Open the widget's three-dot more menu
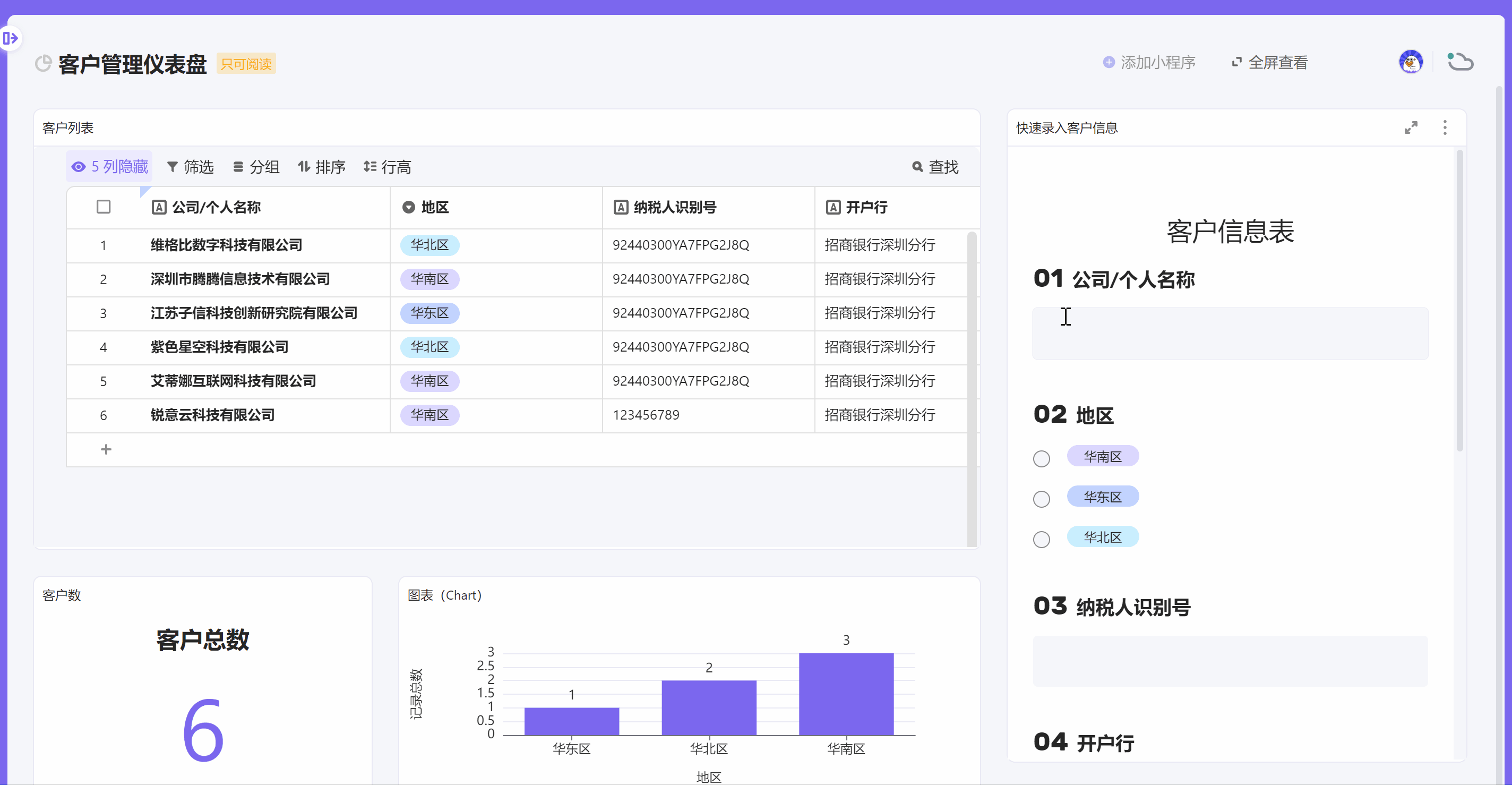 [1445, 127]
